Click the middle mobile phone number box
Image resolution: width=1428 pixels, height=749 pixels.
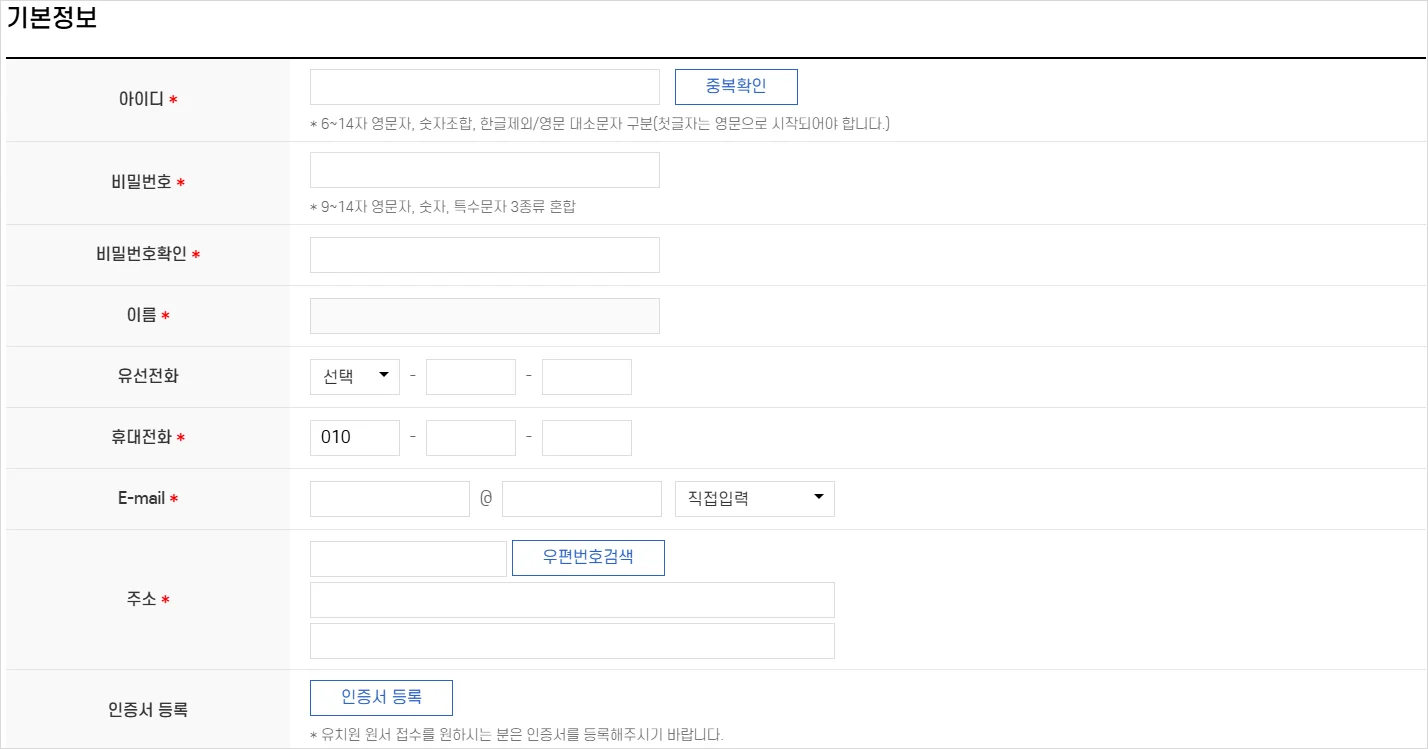click(x=470, y=437)
